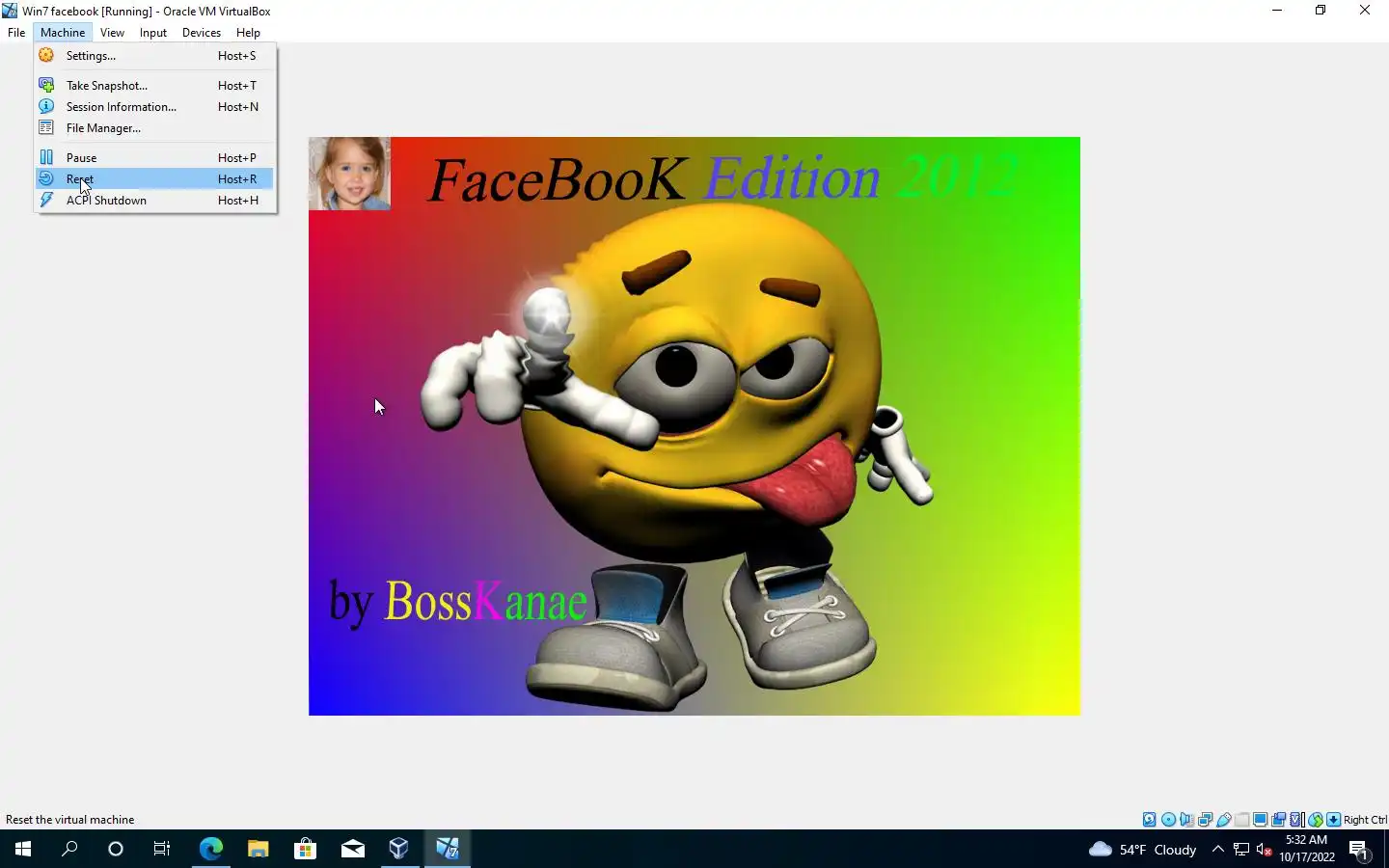Click the keyboard capture arrow indicator
Image resolution: width=1389 pixels, height=868 pixels.
(1333, 820)
